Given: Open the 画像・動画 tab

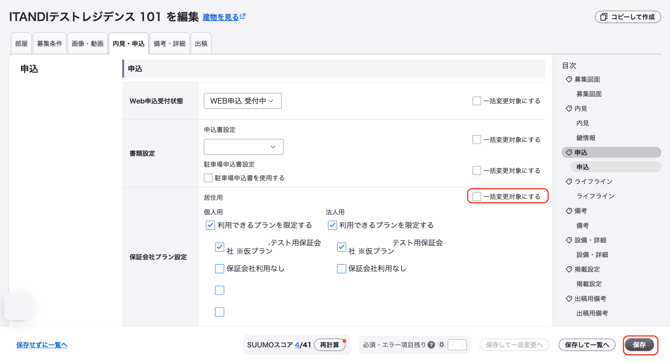Looking at the screenshot, I should [x=87, y=44].
